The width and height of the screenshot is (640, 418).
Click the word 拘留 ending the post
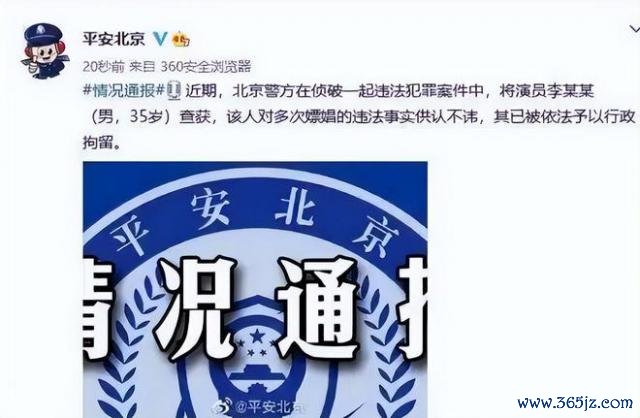coord(98,143)
